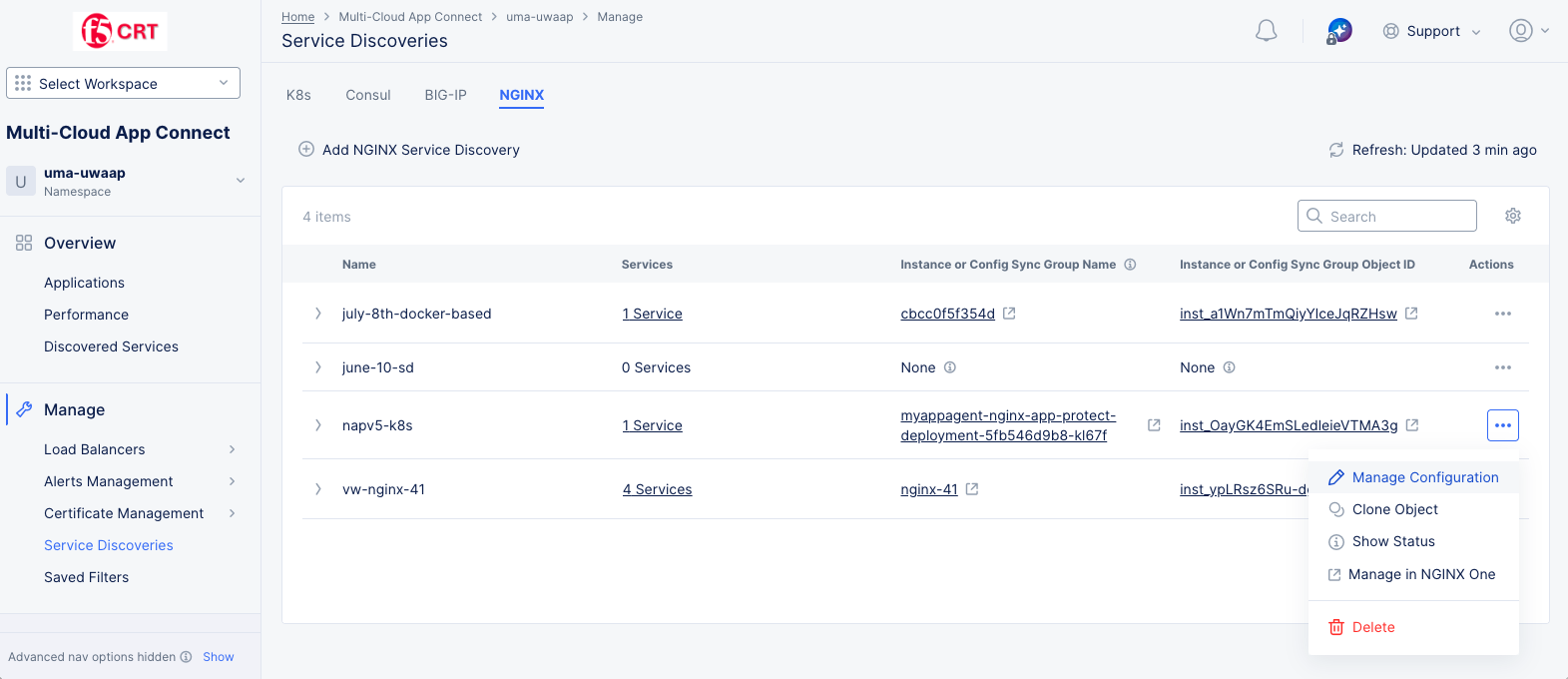This screenshot has height=679, width=1568.
Task: Open the notifications bell icon
Action: [x=1266, y=31]
